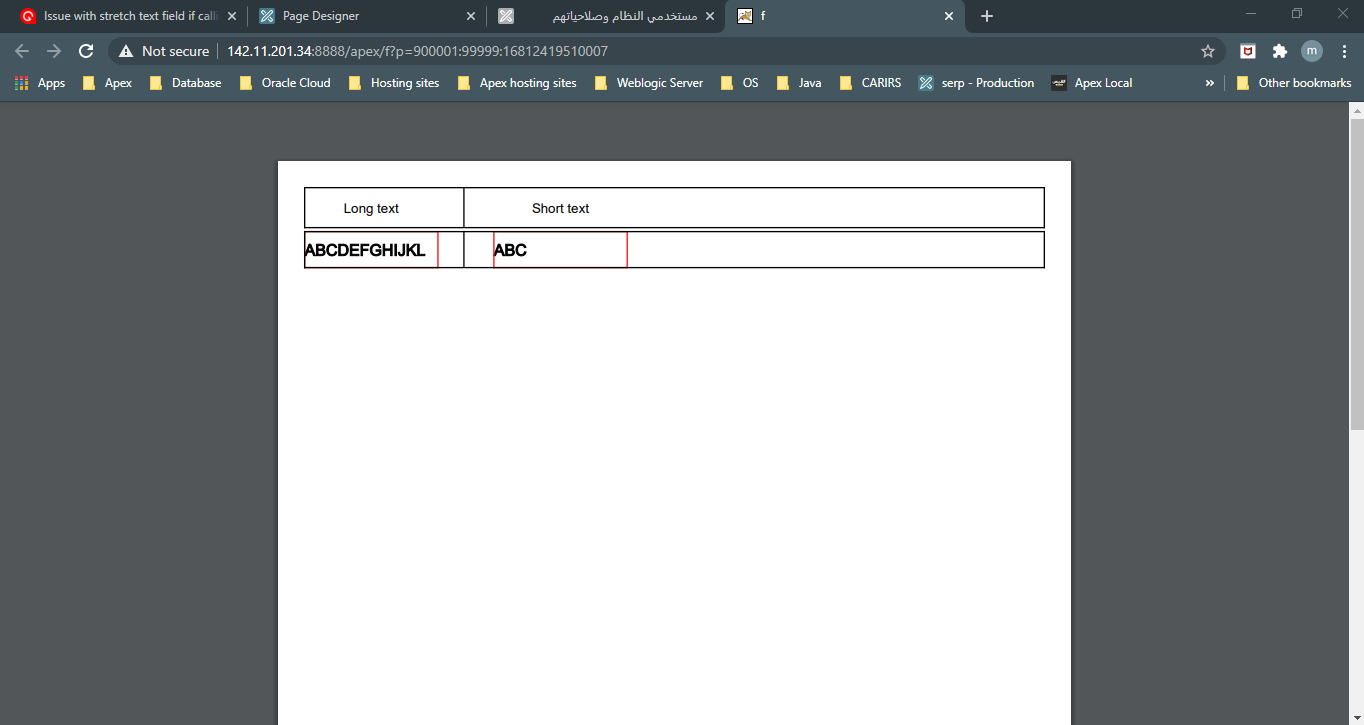Screen dimensions: 1364x725
Task: Open the Oracle Cloud bookmark folder
Action: click(285, 83)
